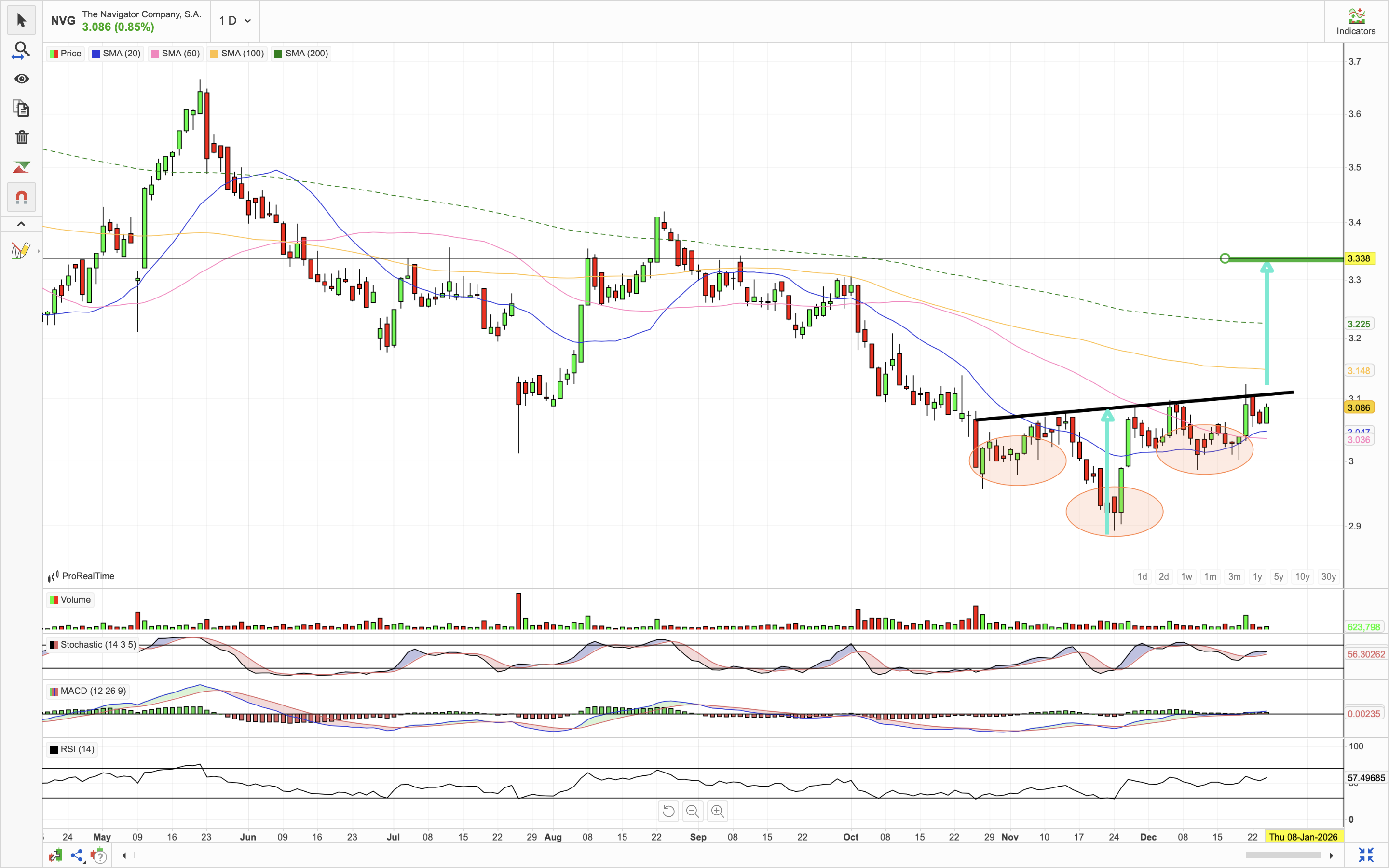Select the arrow cursor tool
This screenshot has width=1389, height=868.
[x=21, y=20]
